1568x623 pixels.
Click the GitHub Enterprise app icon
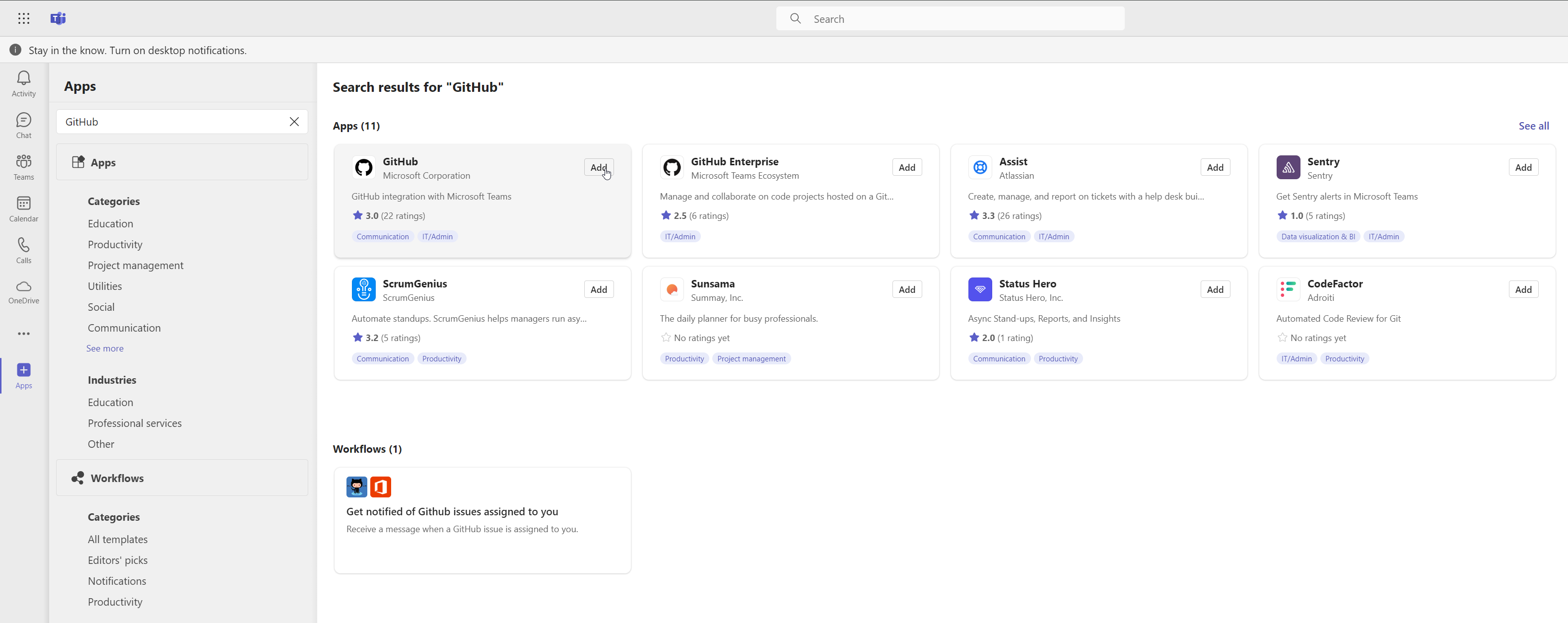(x=672, y=167)
